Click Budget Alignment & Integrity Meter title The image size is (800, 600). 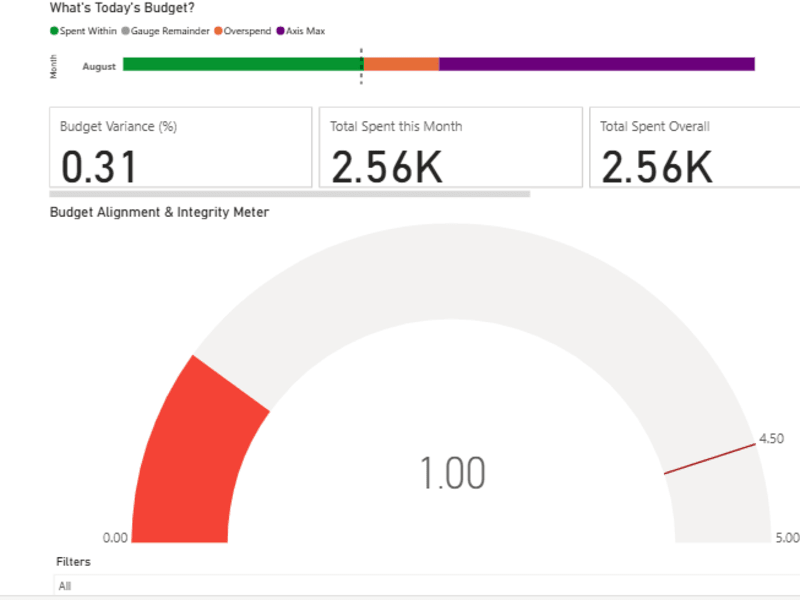click(x=159, y=212)
